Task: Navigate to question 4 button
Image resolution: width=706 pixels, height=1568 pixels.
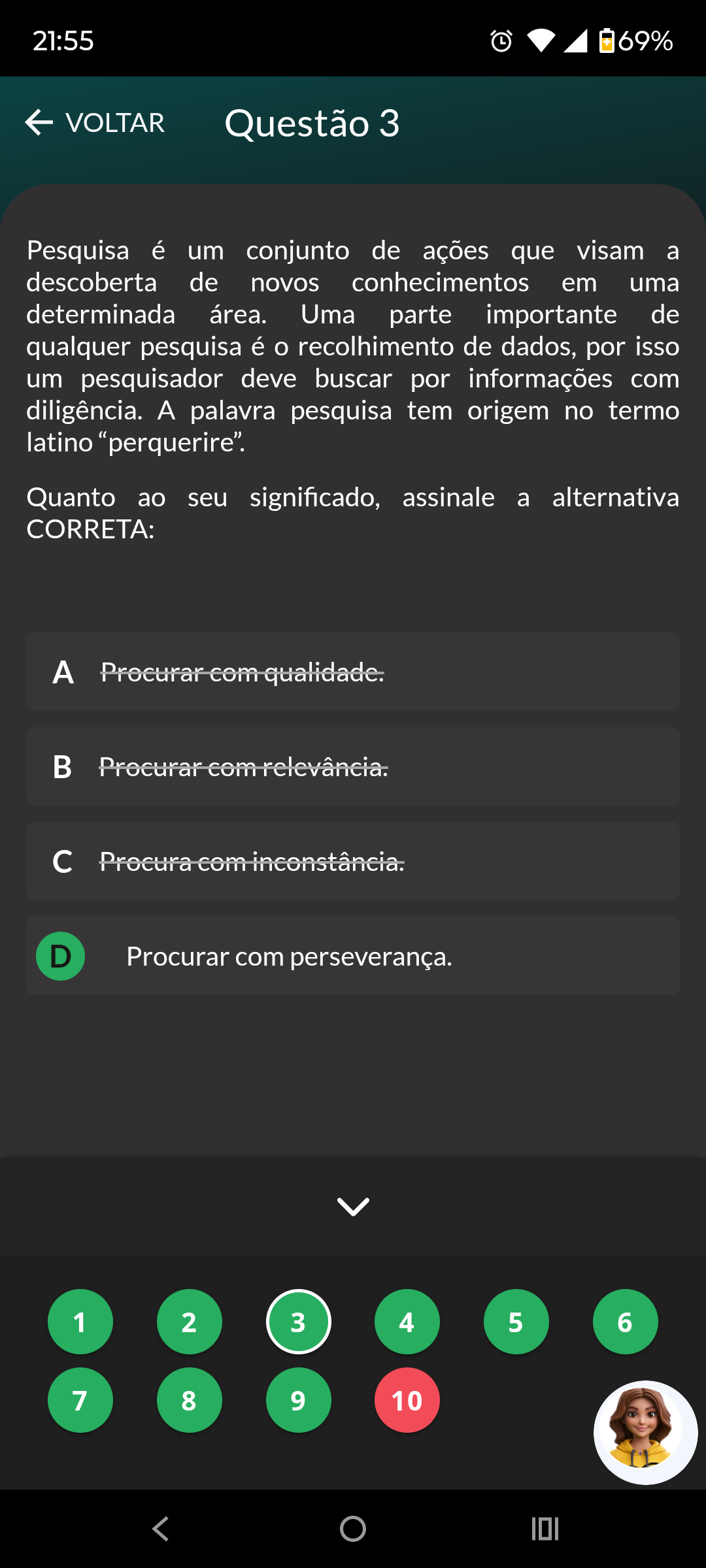Action: pos(407,1322)
